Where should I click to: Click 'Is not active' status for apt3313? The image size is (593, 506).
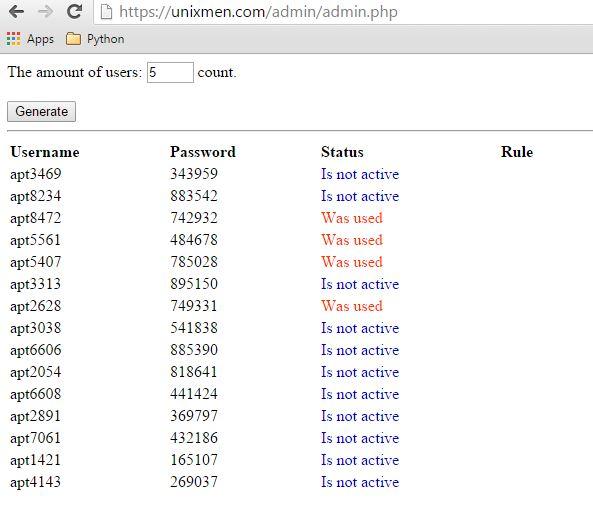click(360, 284)
